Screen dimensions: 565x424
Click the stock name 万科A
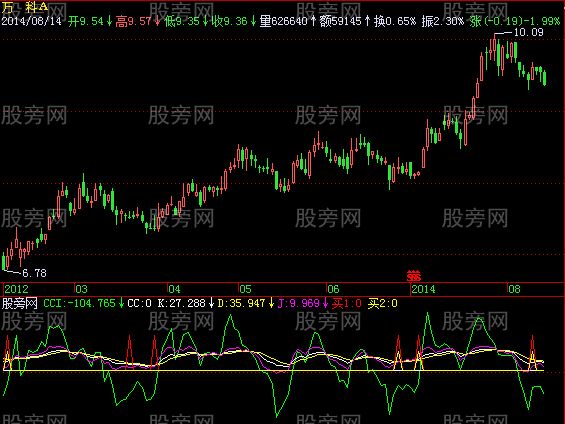(25, 7)
